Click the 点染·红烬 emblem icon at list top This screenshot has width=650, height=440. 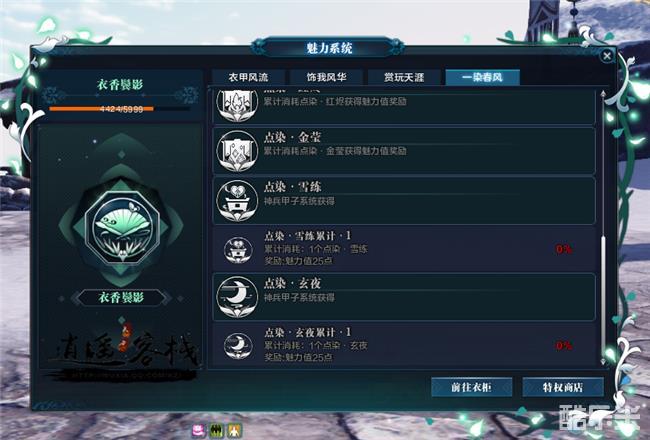click(237, 105)
